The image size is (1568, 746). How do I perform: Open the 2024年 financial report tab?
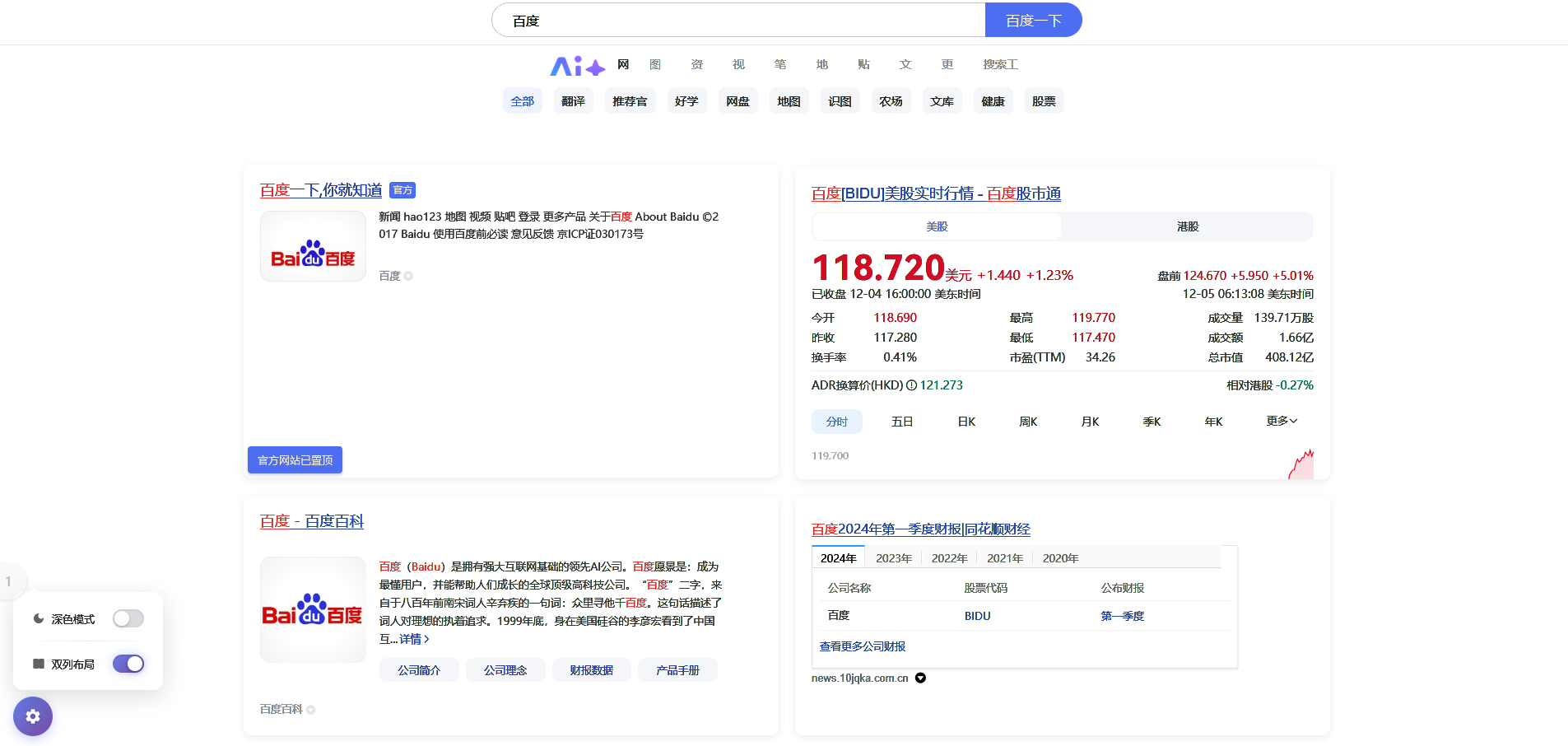[x=839, y=557]
